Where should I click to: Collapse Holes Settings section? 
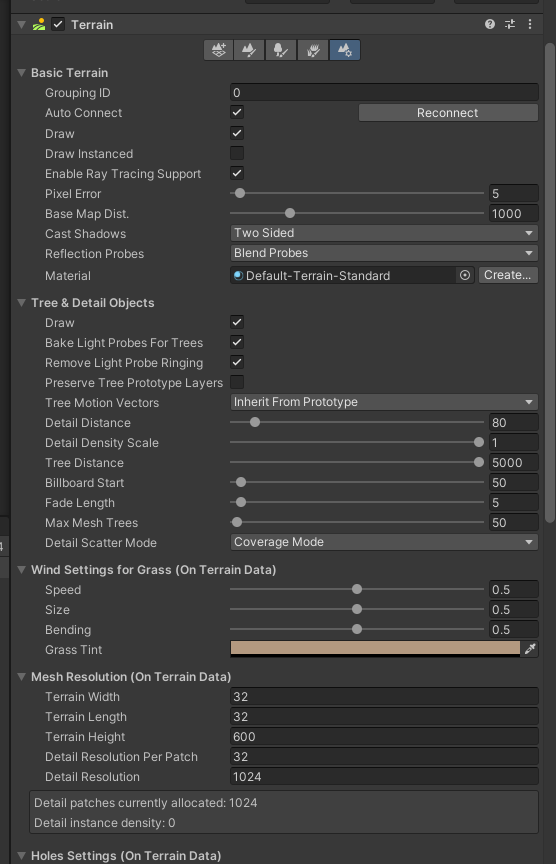pos(21,856)
